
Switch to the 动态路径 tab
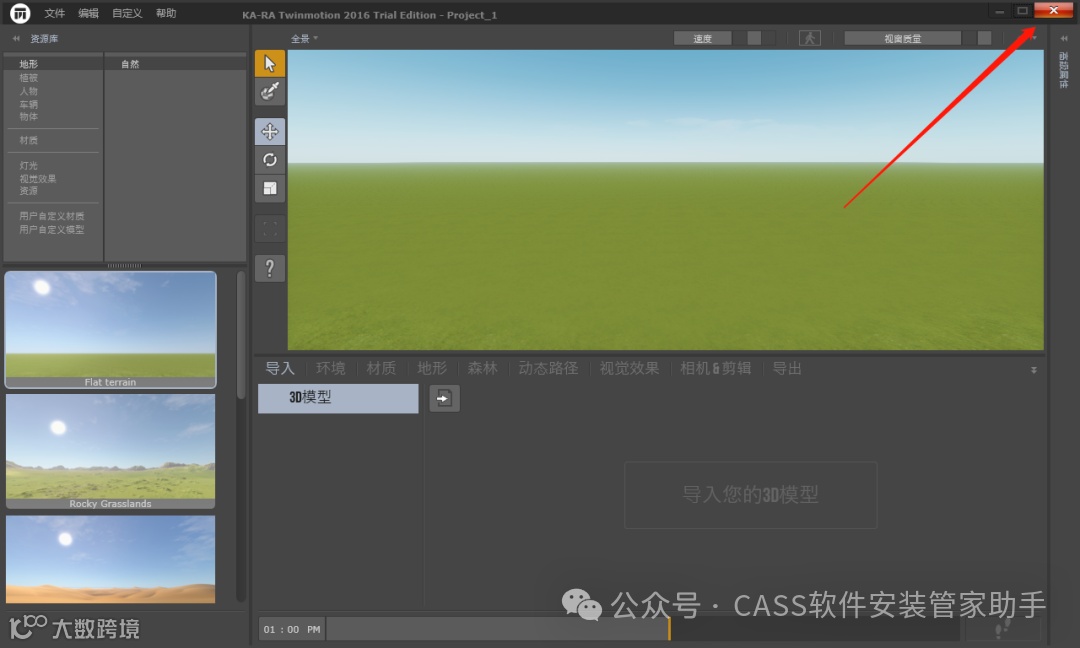click(x=548, y=368)
